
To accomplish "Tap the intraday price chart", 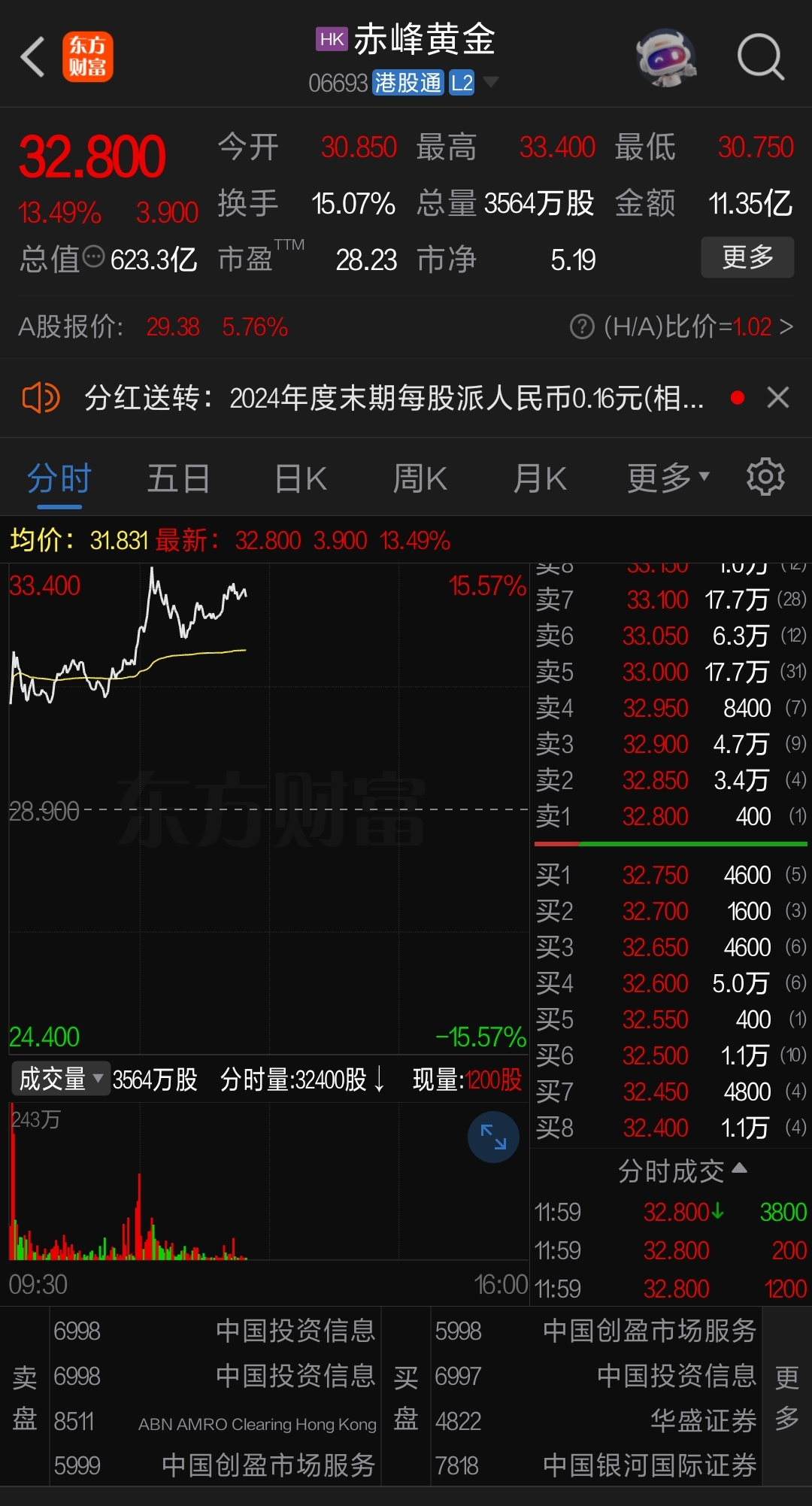I will point(268,809).
